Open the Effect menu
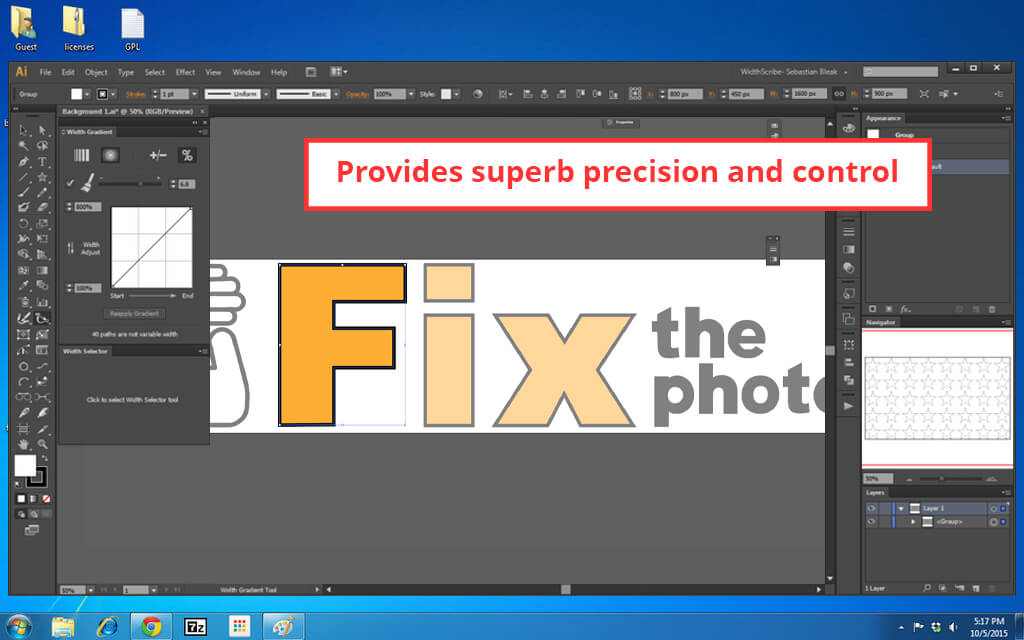This screenshot has height=640, width=1024. point(185,72)
